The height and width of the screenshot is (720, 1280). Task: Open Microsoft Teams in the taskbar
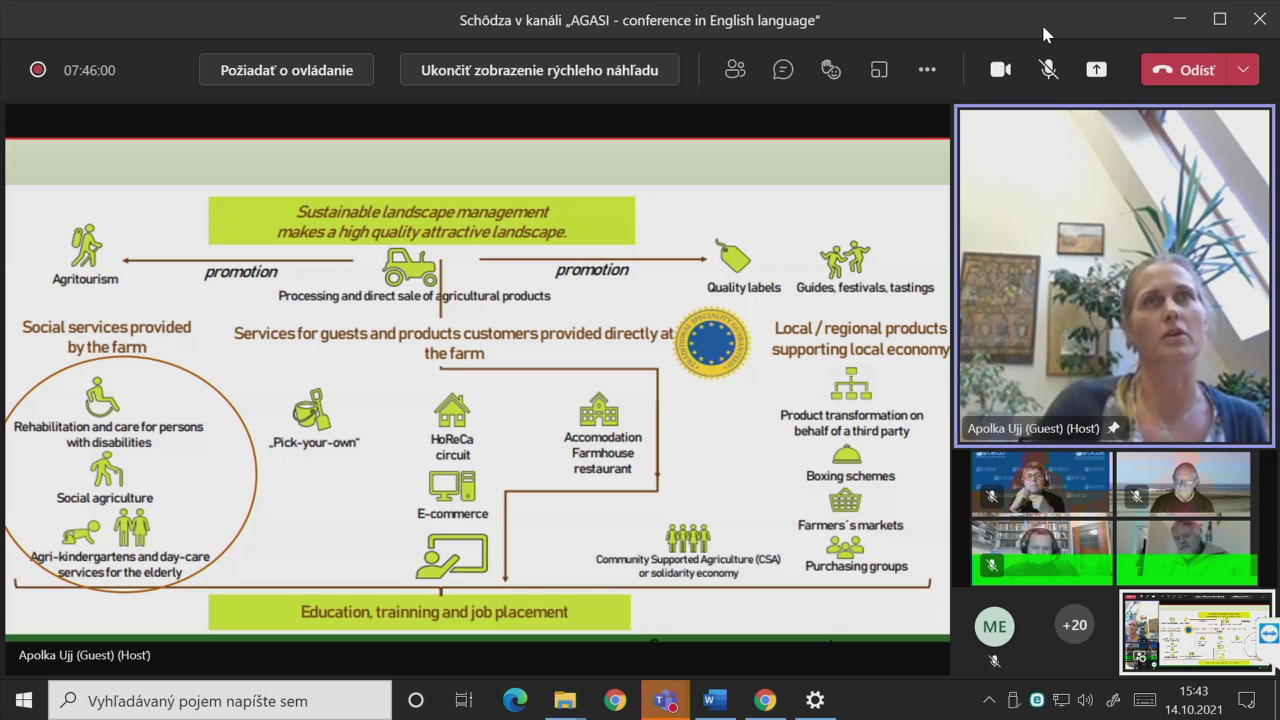coord(665,700)
